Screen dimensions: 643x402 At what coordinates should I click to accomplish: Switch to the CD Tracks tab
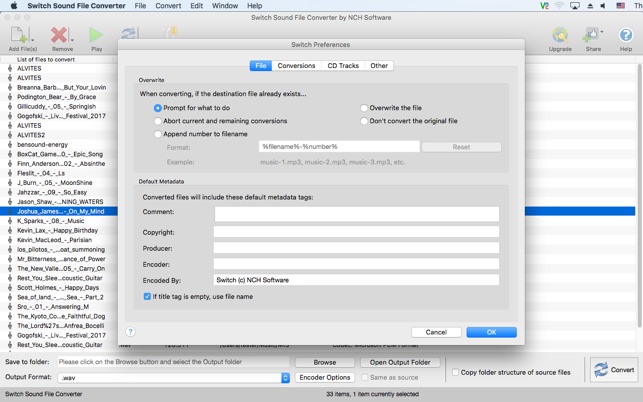click(343, 66)
